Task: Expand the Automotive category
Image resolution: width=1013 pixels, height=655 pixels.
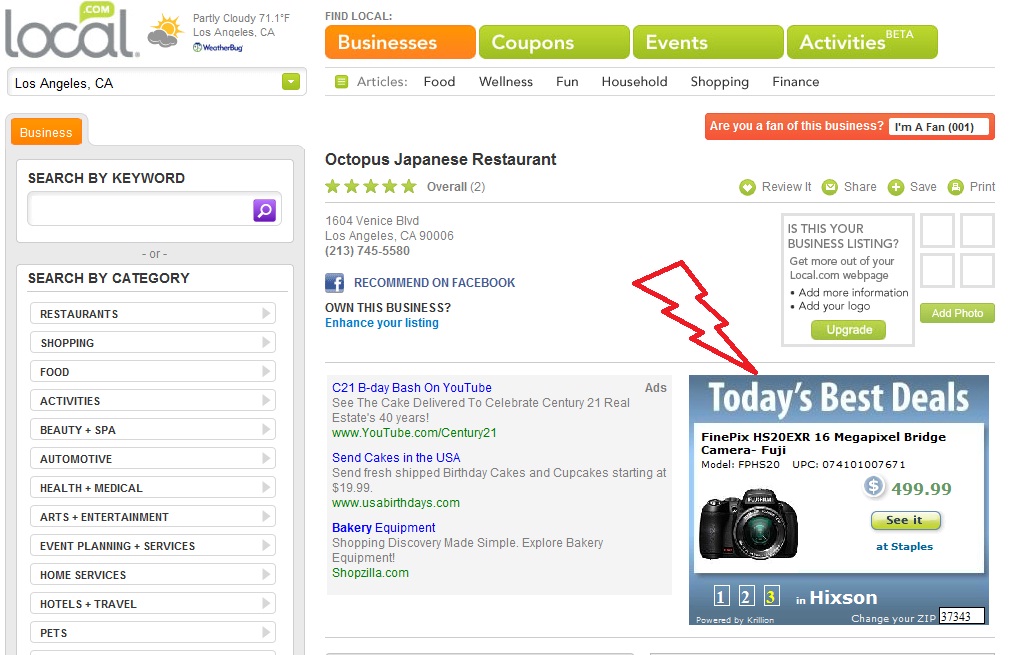Action: 152,459
